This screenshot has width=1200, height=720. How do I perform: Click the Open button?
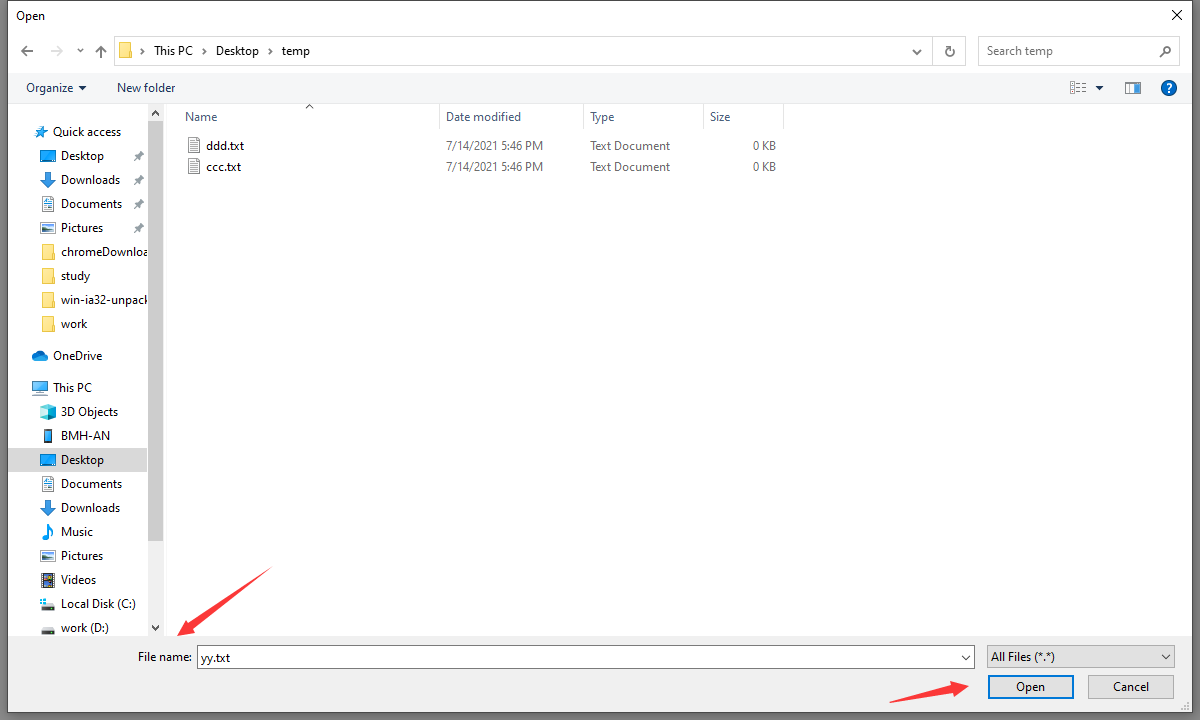pyautogui.click(x=1030, y=686)
